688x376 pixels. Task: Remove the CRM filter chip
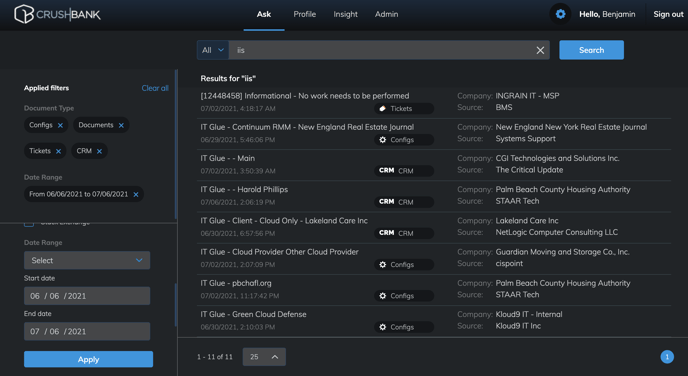[99, 151]
